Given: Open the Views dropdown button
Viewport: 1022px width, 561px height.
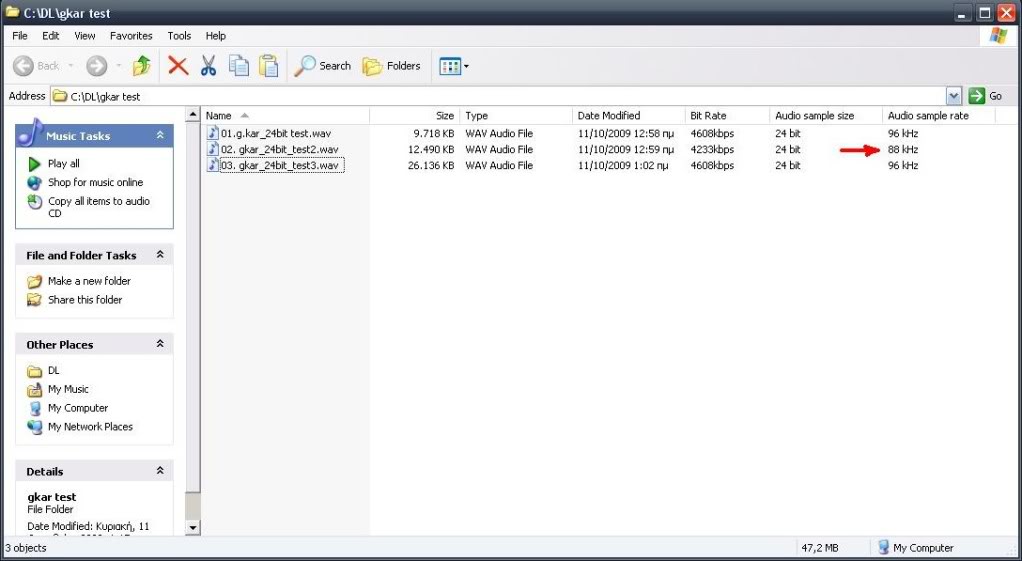Looking at the screenshot, I should tap(454, 66).
